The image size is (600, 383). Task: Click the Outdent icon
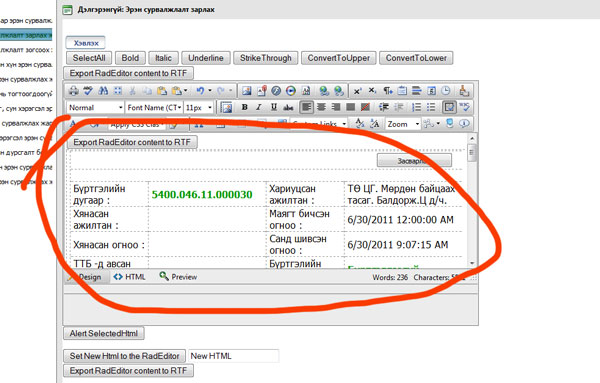click(398, 108)
